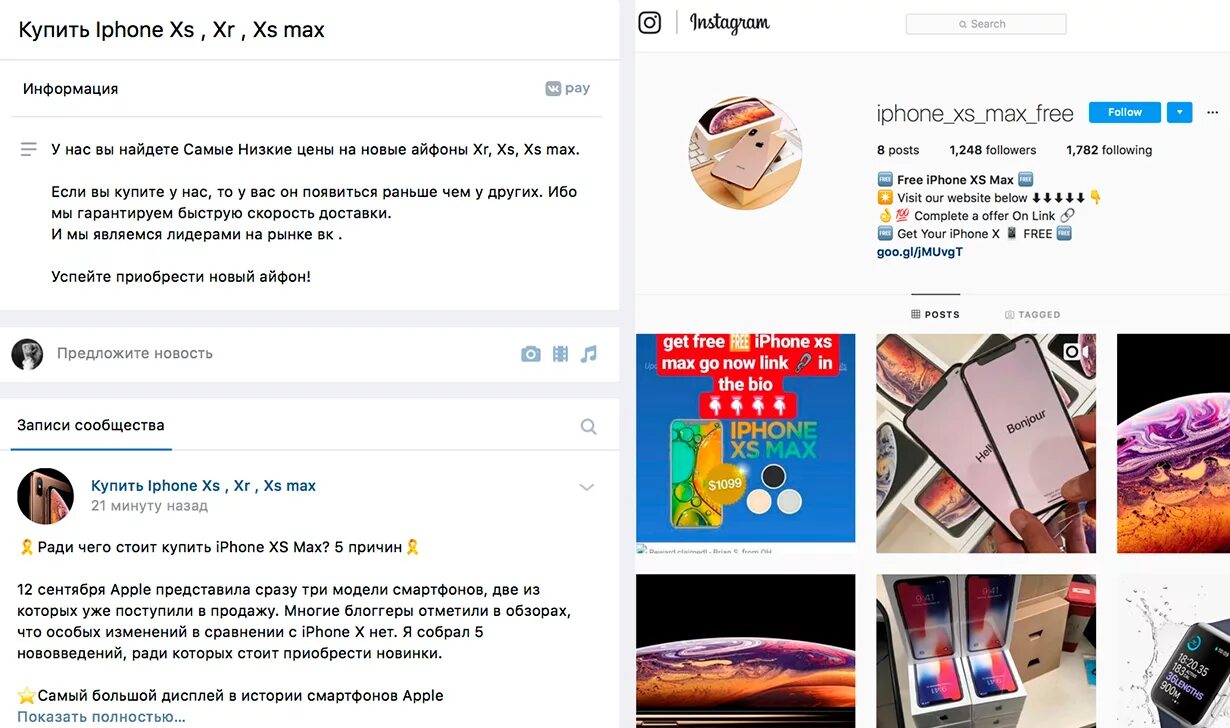Follow the iphone_xs_max_free account
Image resolution: width=1230 pixels, height=728 pixels.
pyautogui.click(x=1125, y=112)
